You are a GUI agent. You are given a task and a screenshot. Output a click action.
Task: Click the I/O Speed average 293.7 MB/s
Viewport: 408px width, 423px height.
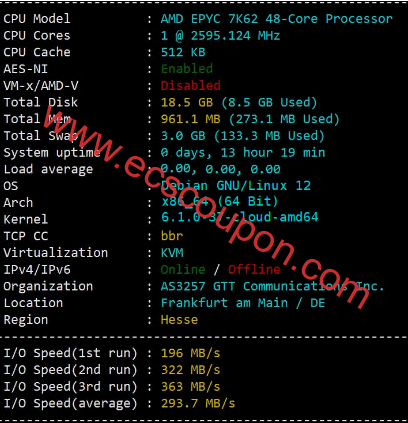point(198,403)
